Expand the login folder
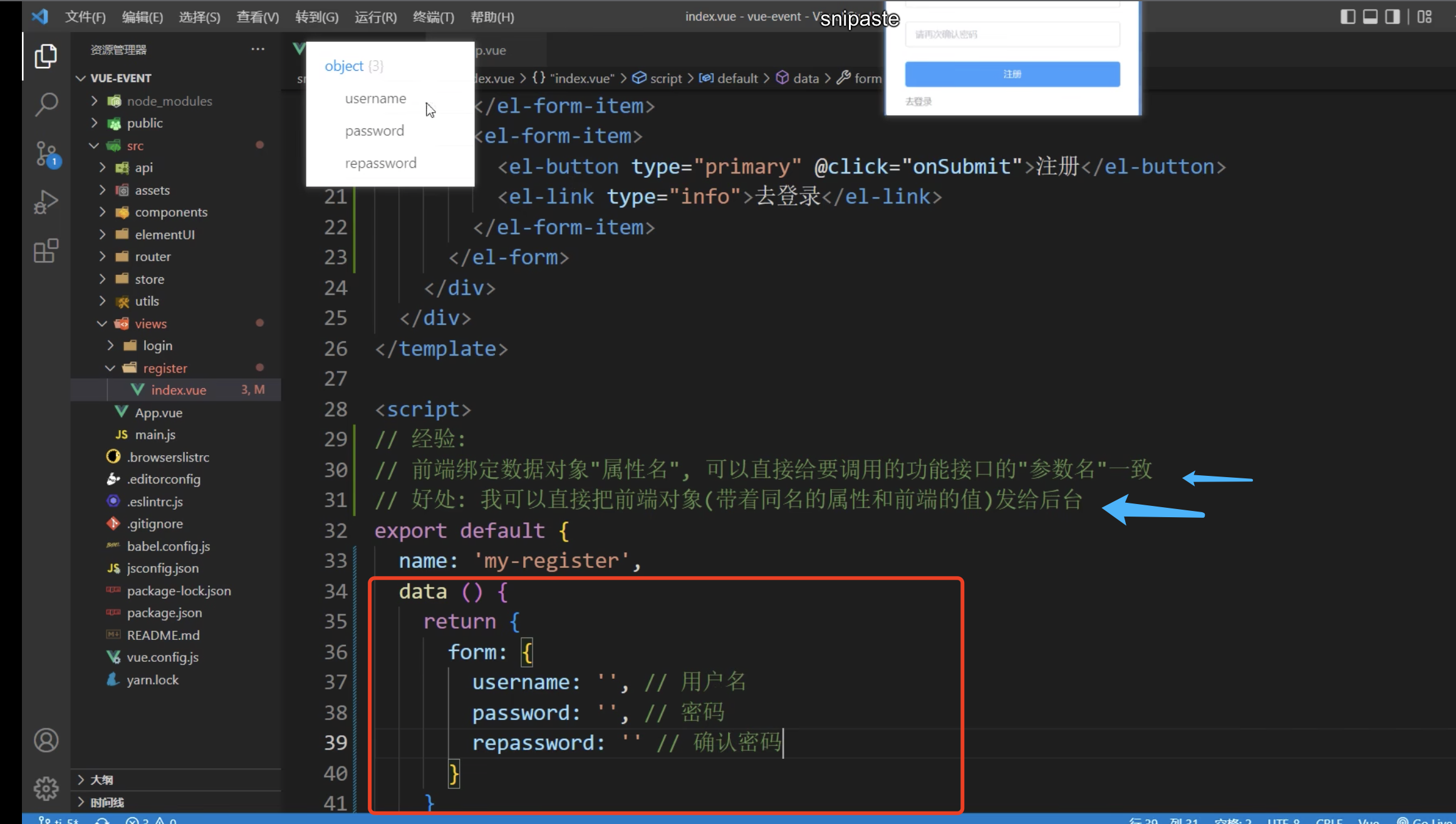This screenshot has height=824, width=1456. point(175,346)
